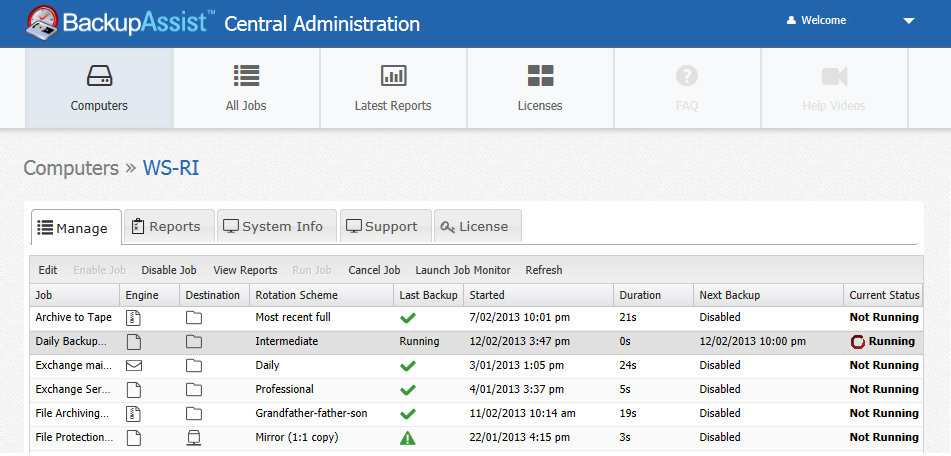The height and width of the screenshot is (456, 951).
Task: Click the 22/01/2013 4:15 pm started cell
Action: tap(519, 437)
